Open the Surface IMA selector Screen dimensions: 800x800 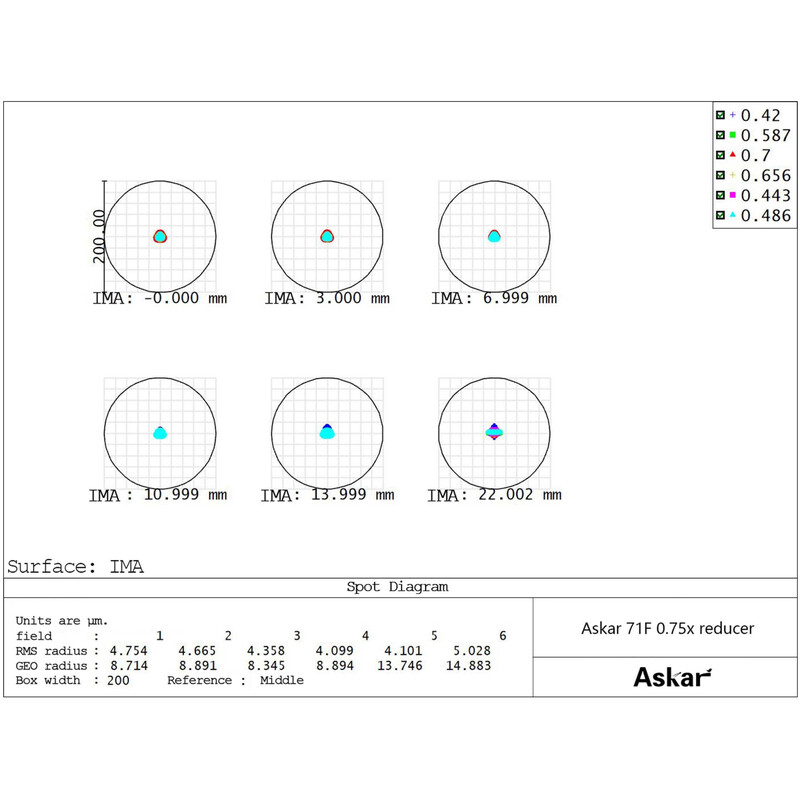point(75,566)
